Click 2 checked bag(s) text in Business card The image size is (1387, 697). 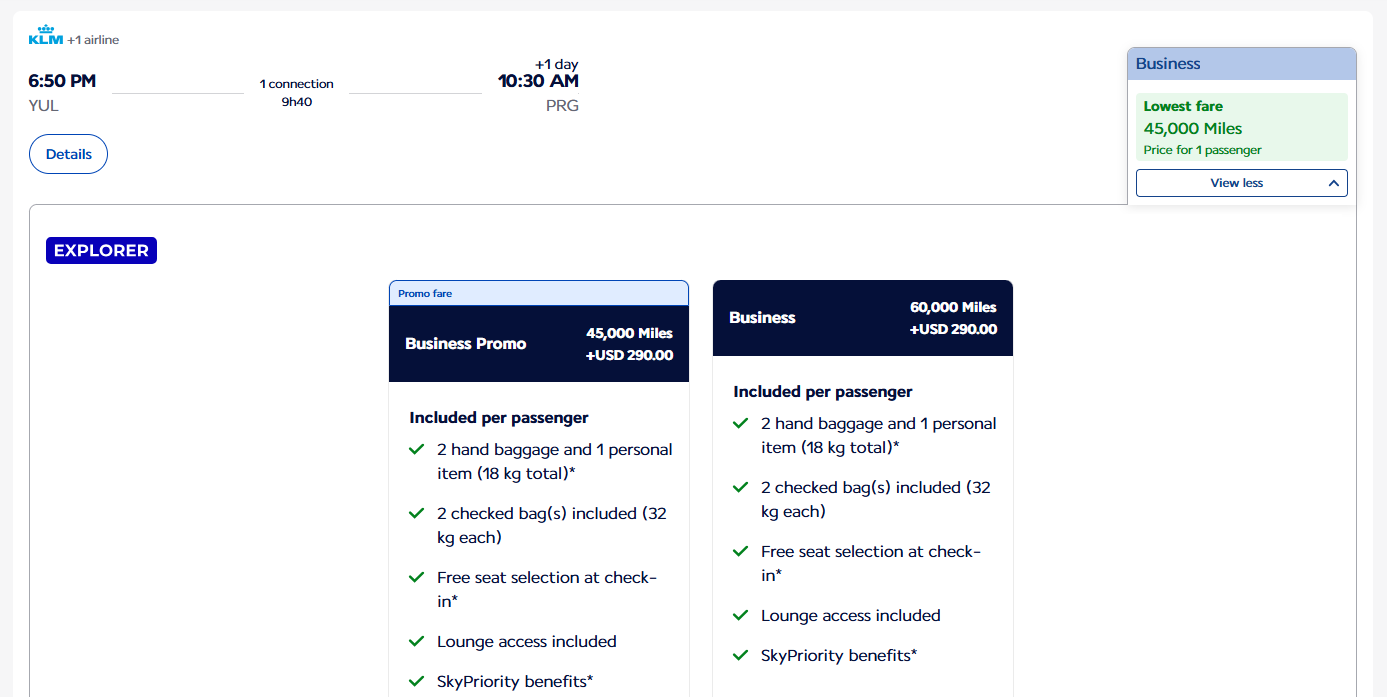tap(876, 500)
